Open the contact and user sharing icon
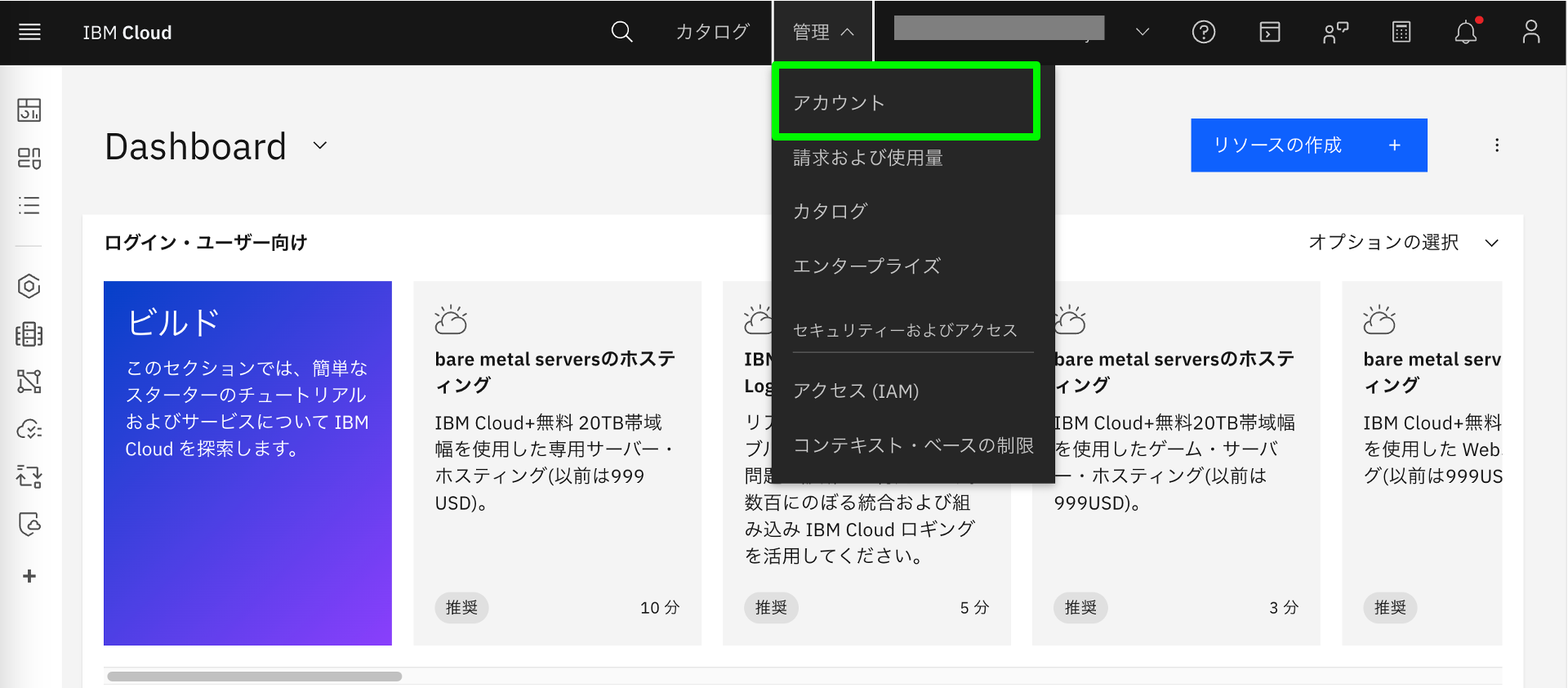 [1335, 32]
